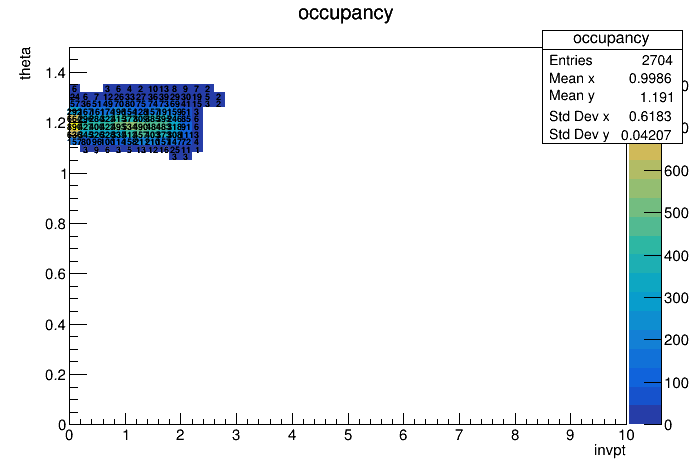This screenshot has width=696, height=472.
Task: Pick the dark navy bottom color-scale segment
Action: [645, 415]
